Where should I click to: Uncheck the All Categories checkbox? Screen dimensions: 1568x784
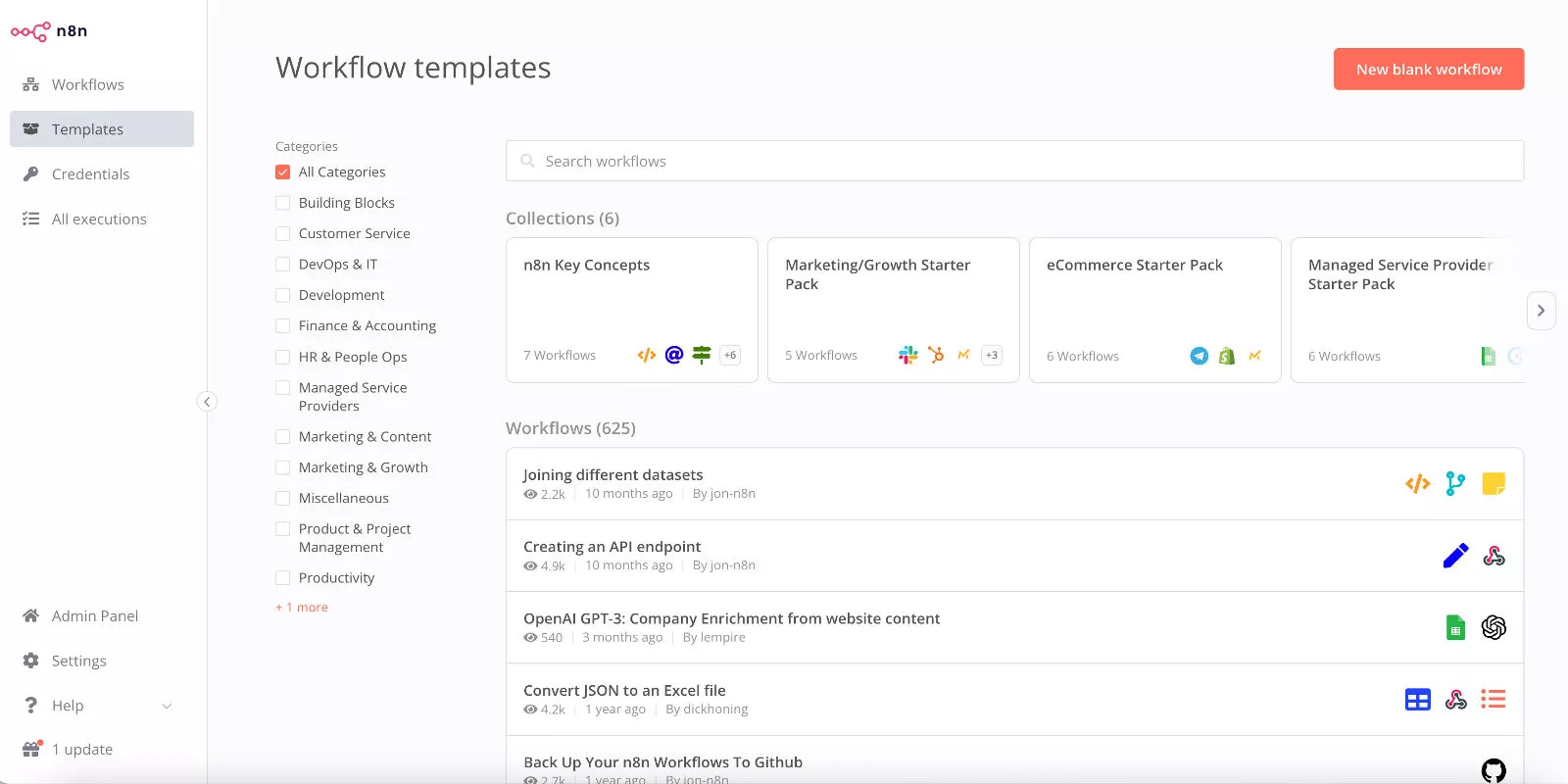pyautogui.click(x=283, y=172)
